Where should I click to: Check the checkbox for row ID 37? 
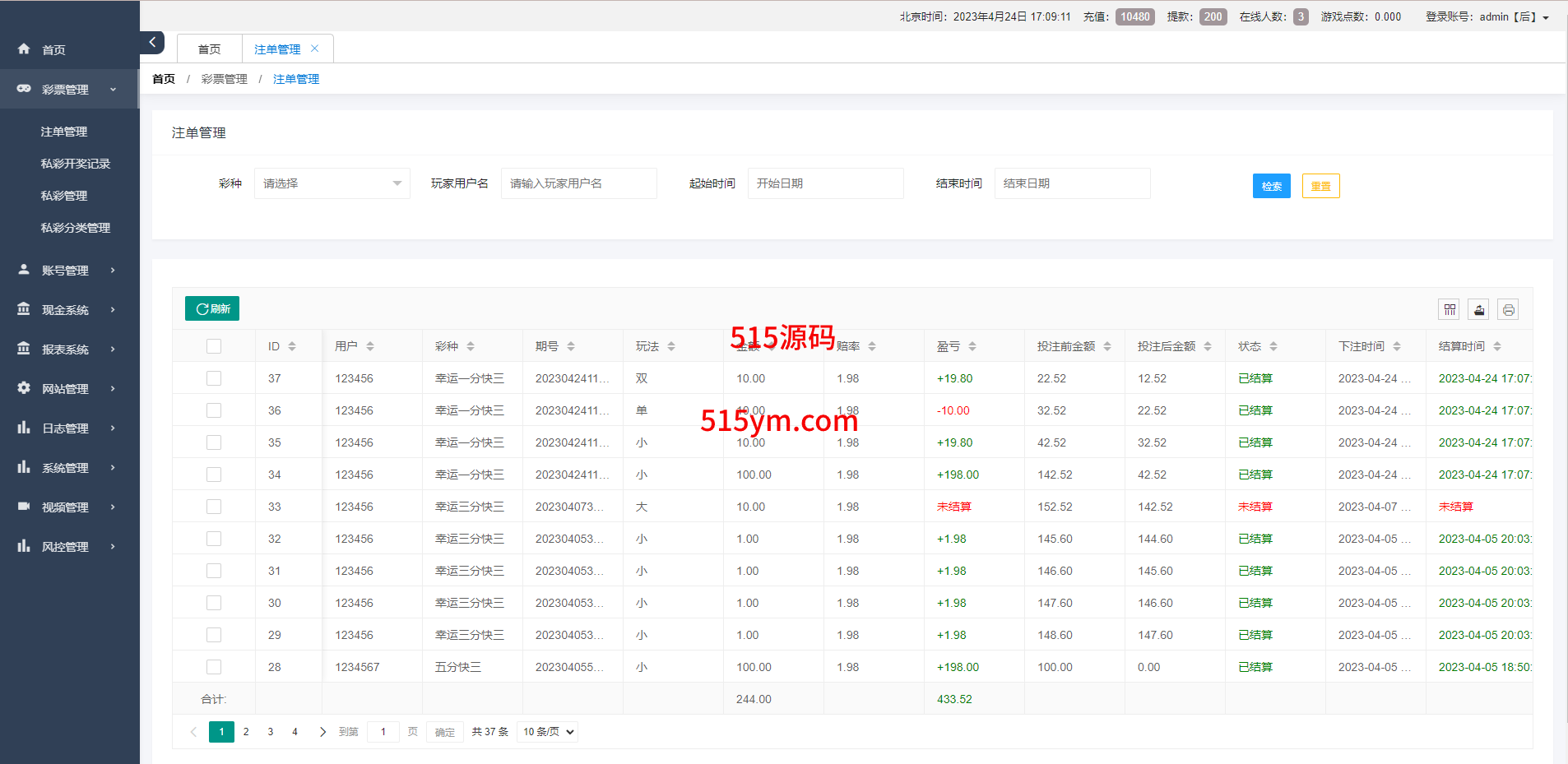[214, 378]
